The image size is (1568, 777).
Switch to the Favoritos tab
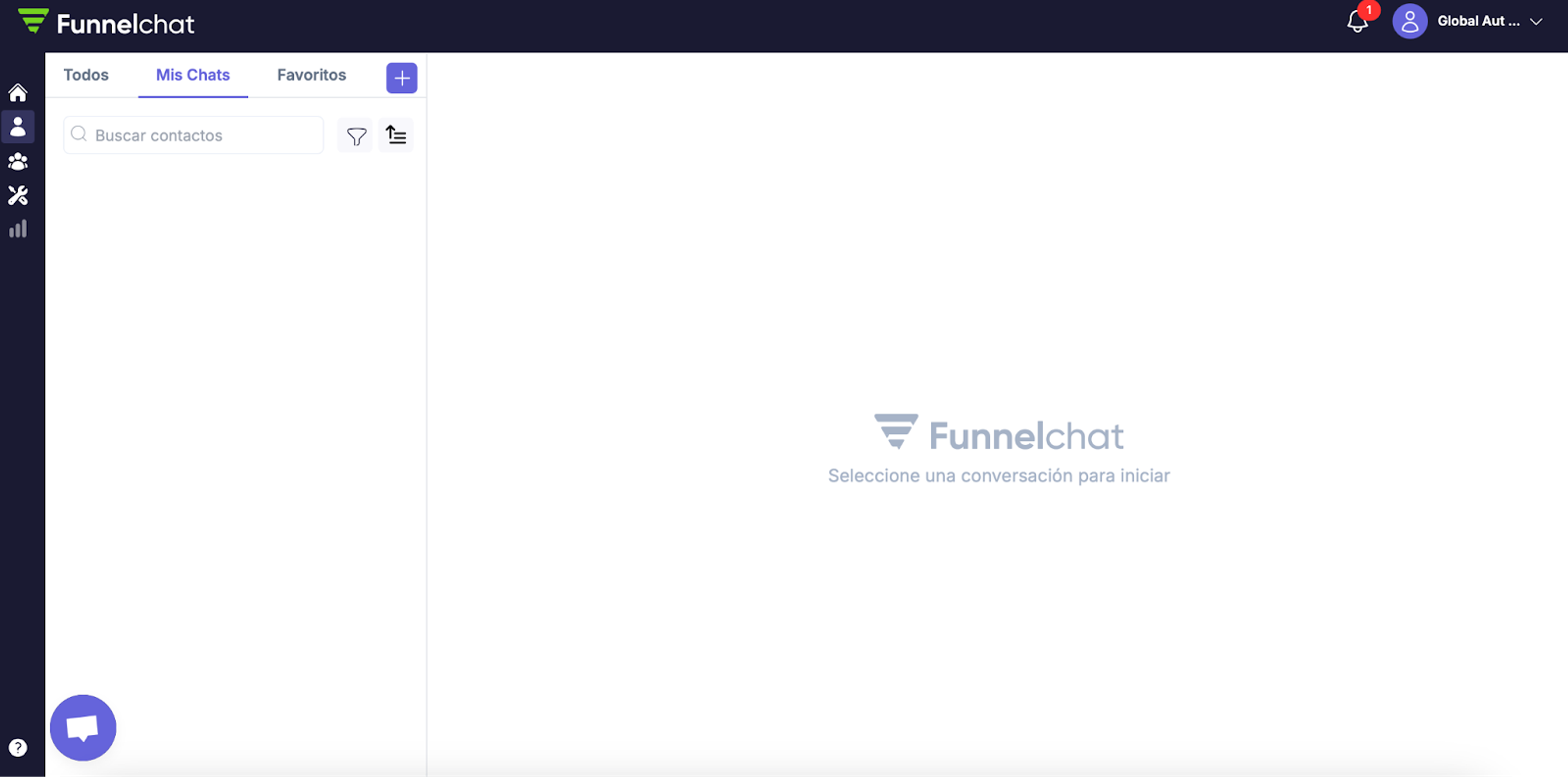pyautogui.click(x=312, y=75)
